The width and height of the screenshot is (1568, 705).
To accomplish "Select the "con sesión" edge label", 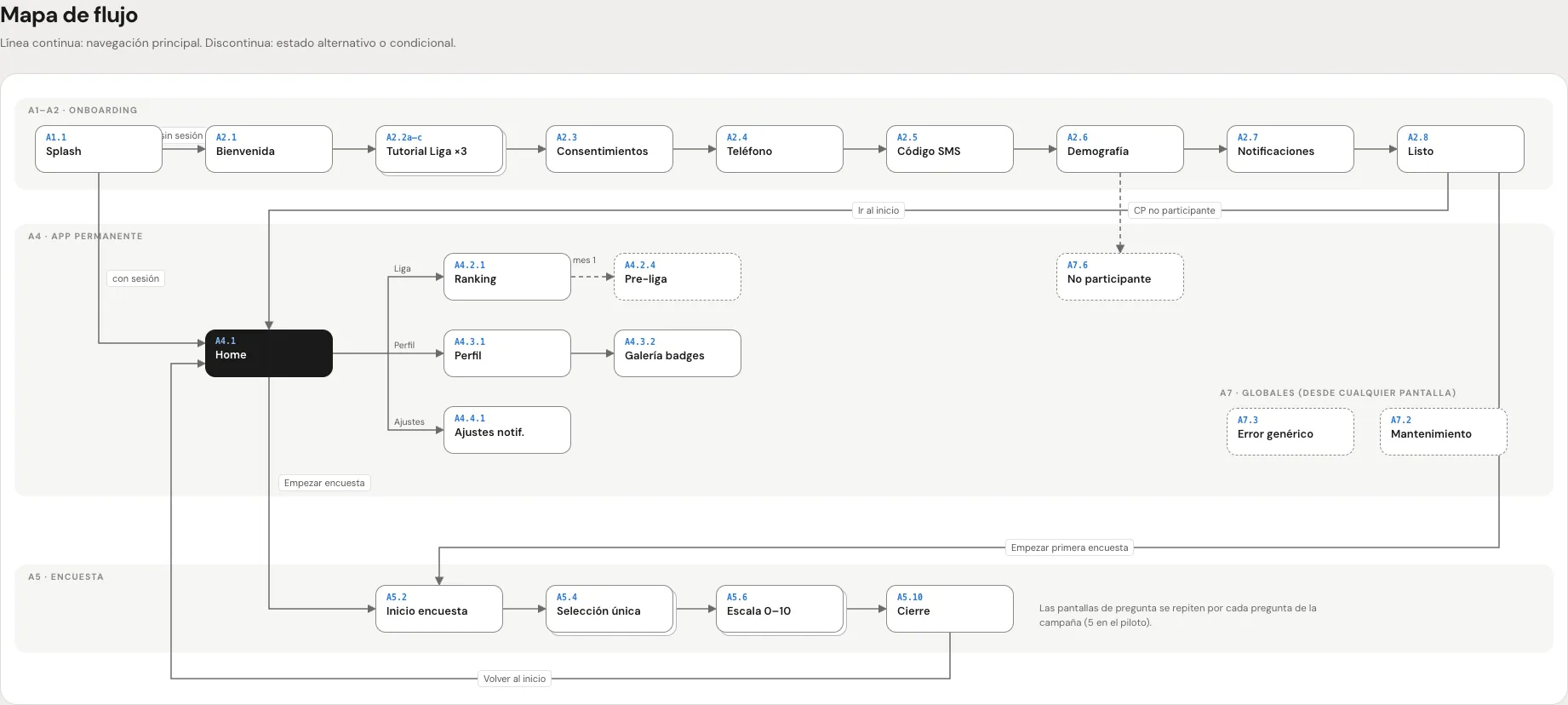I will (x=136, y=278).
